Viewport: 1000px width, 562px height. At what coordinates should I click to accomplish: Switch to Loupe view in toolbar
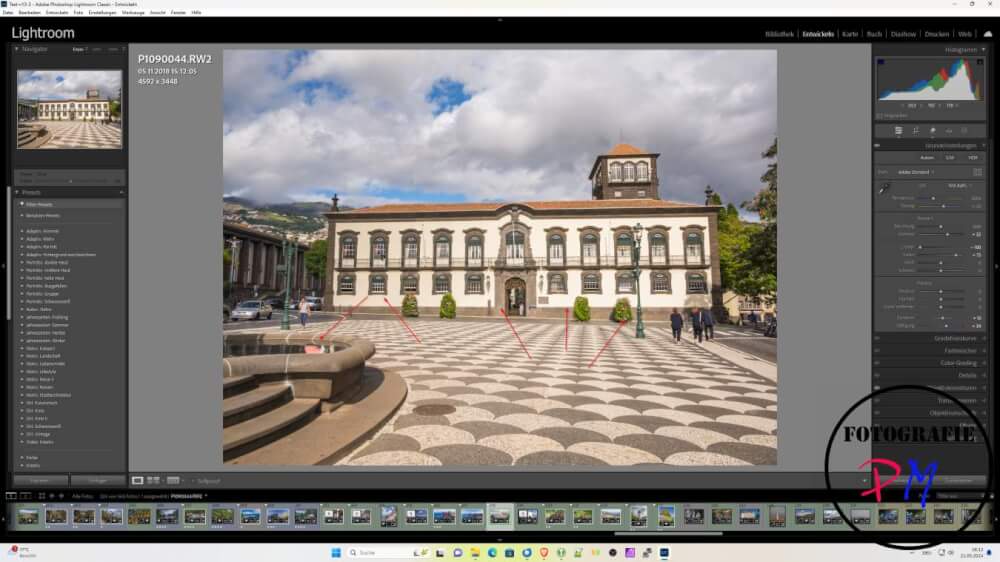click(137, 480)
